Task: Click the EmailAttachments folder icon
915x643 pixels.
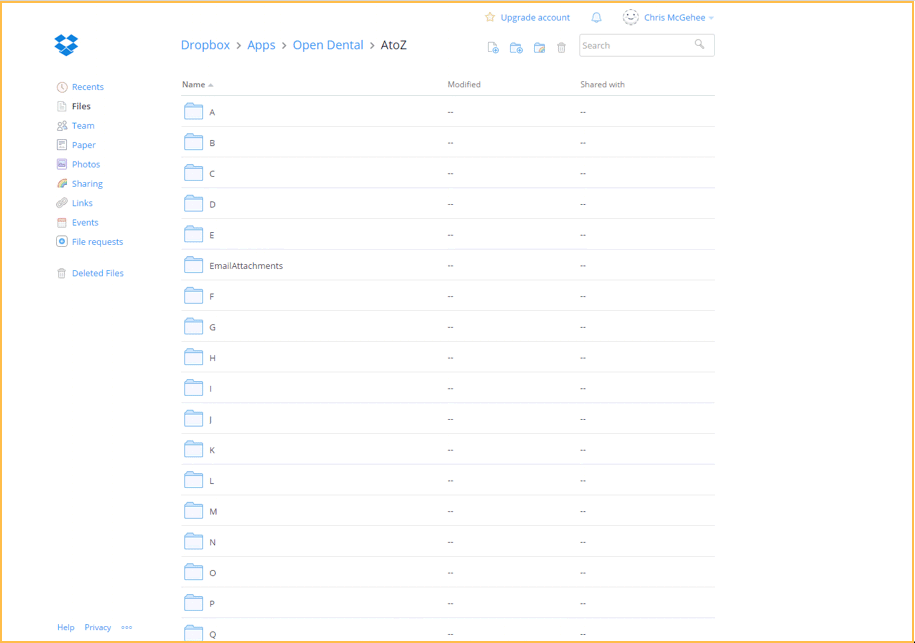Action: pyautogui.click(x=193, y=265)
